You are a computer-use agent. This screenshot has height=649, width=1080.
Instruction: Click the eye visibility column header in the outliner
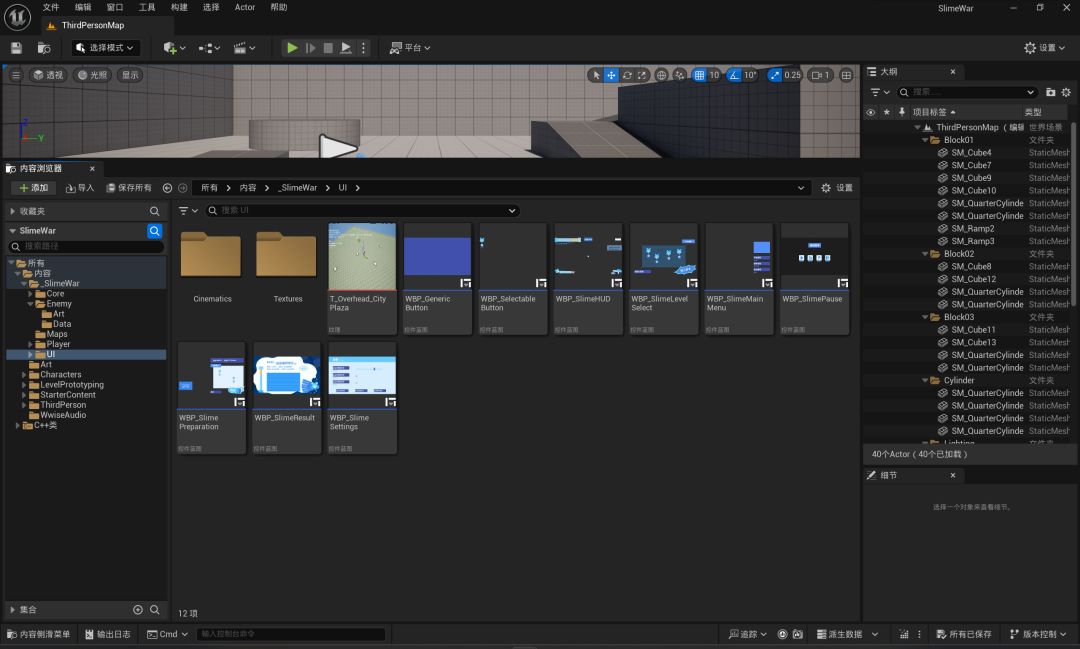pyautogui.click(x=871, y=112)
